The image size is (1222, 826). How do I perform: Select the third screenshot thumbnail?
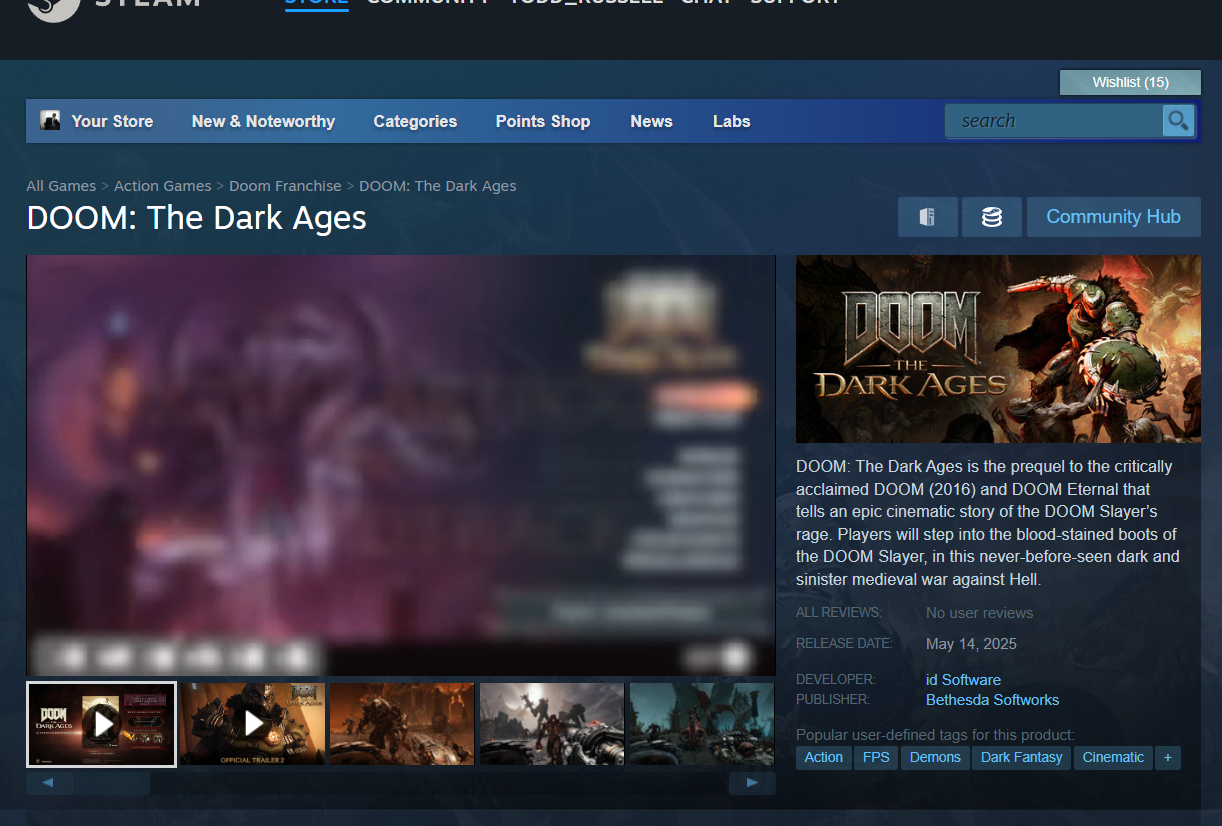click(x=402, y=724)
